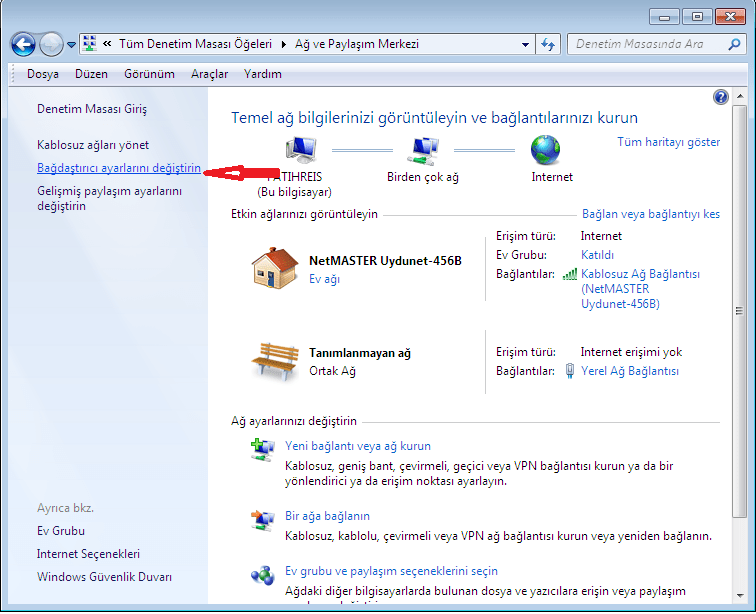Click 'Bağdaştırıcı ayarlarını değiştirin' link
Screen dimensions: 756x614
click(x=118, y=168)
